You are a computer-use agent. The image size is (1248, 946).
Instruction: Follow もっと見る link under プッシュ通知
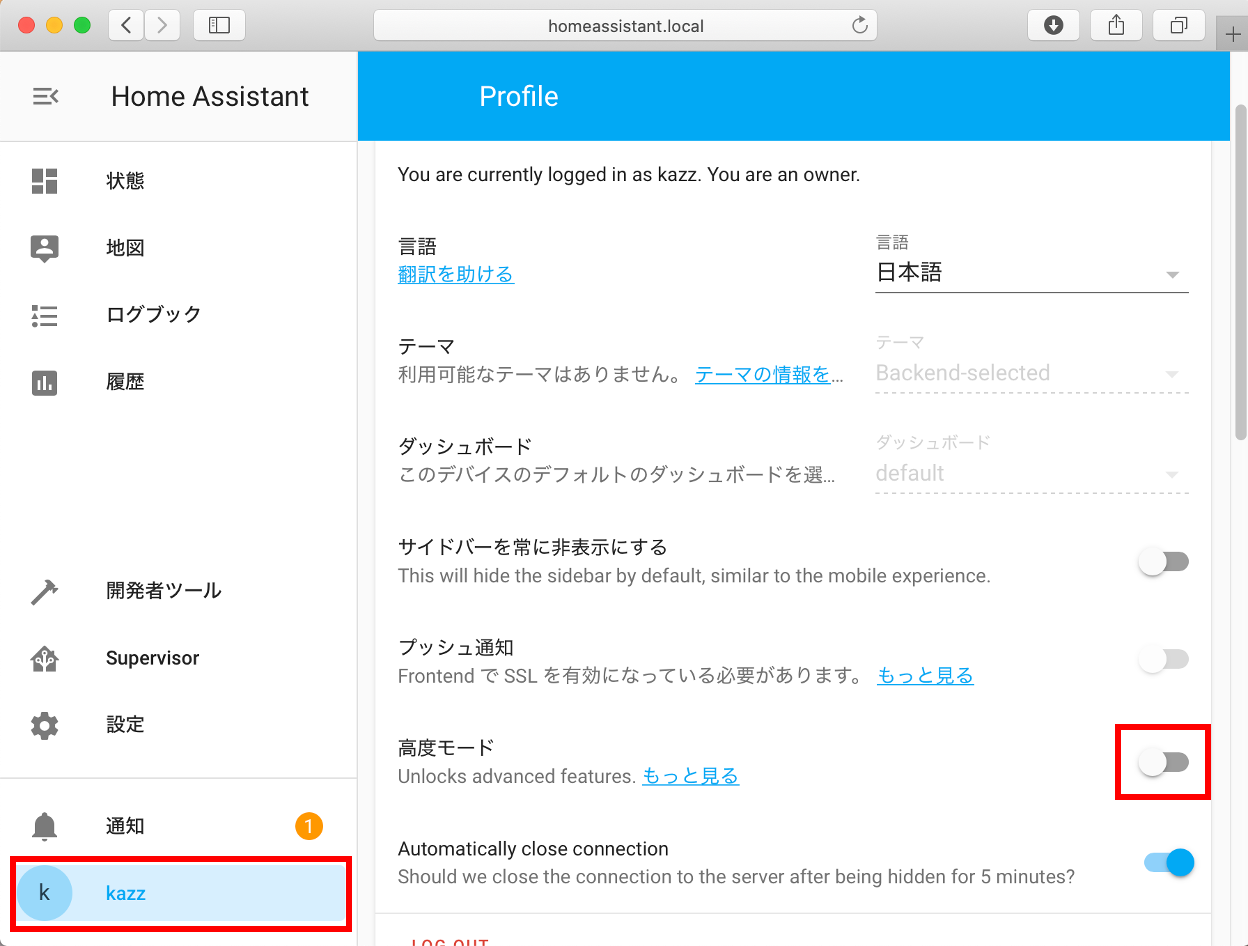point(925,676)
